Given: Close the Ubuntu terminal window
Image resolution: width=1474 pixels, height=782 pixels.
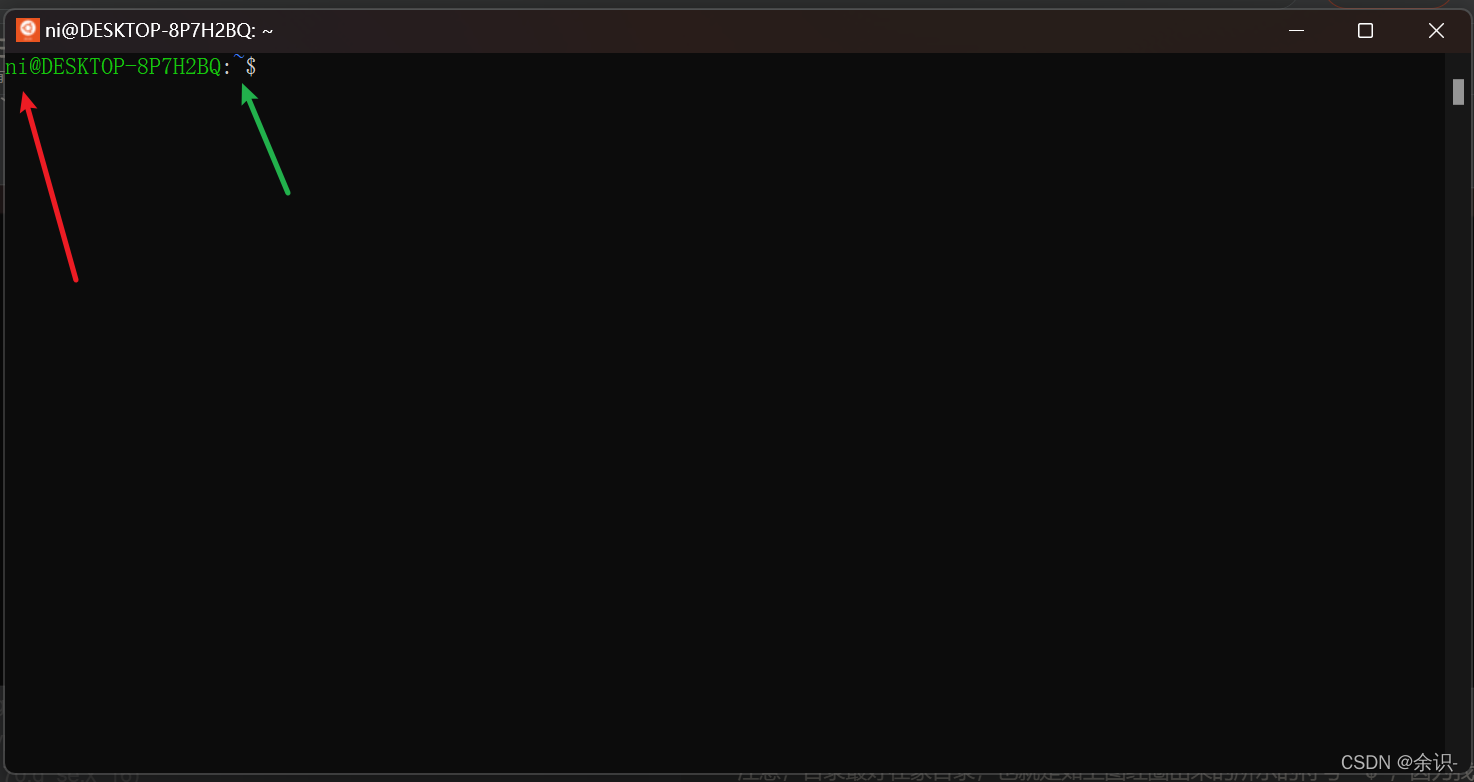Looking at the screenshot, I should 1436,31.
